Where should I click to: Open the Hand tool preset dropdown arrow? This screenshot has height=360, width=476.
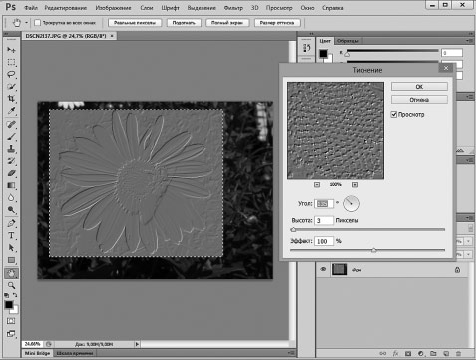pos(27,23)
